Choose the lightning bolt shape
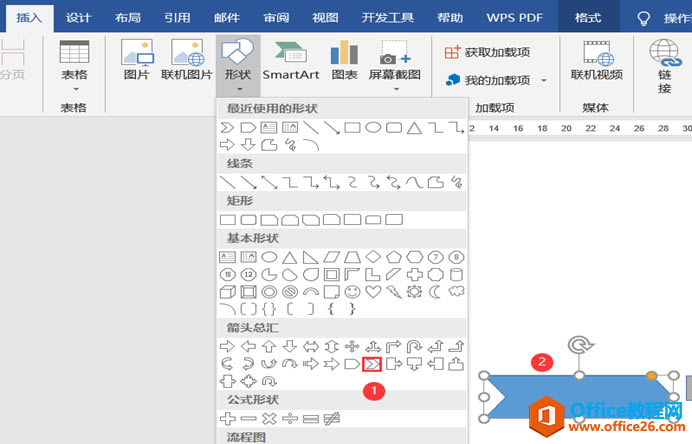The height and width of the screenshot is (444, 692). click(x=394, y=292)
